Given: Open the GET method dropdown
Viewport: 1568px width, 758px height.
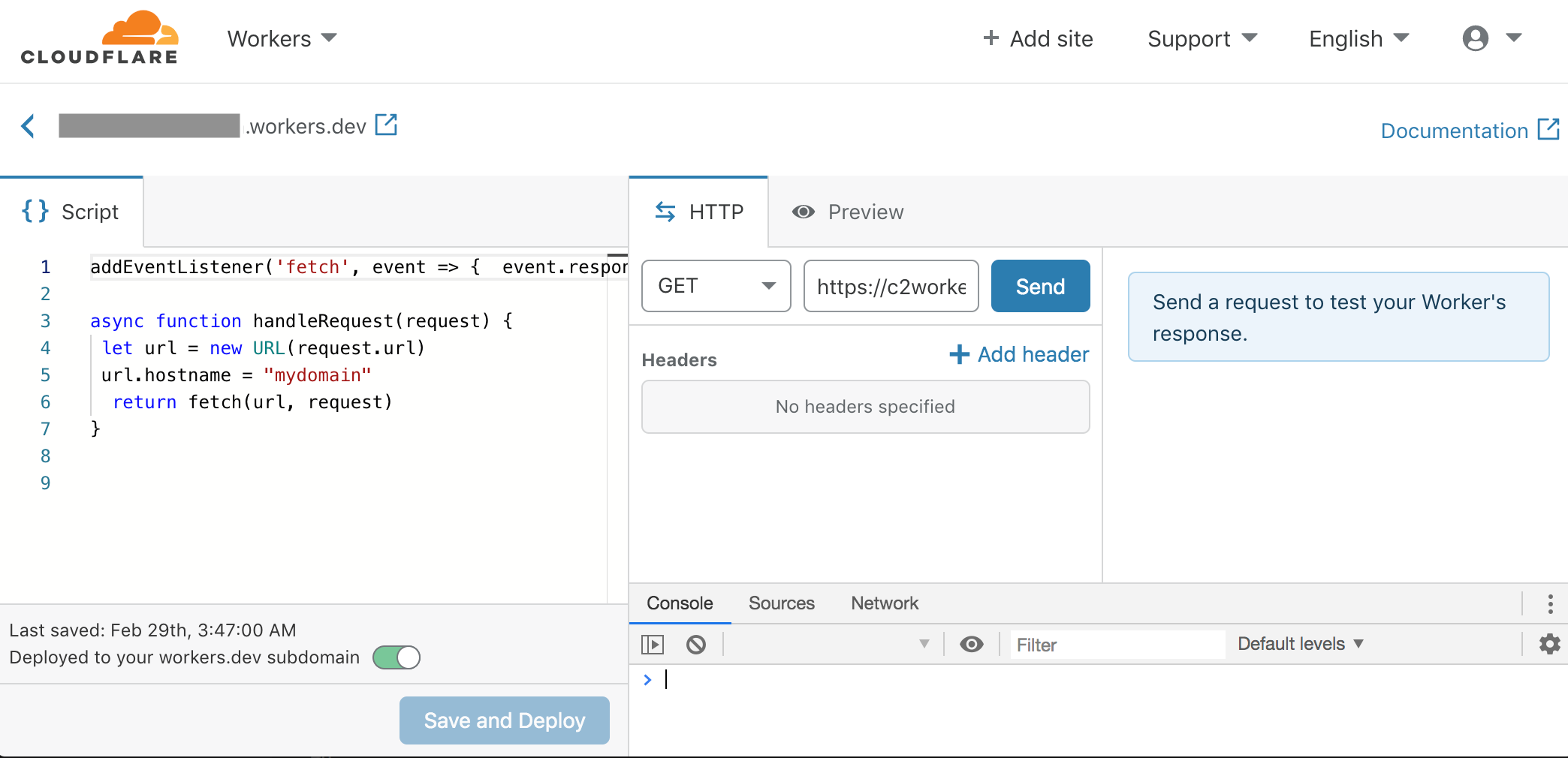Looking at the screenshot, I should click(716, 286).
